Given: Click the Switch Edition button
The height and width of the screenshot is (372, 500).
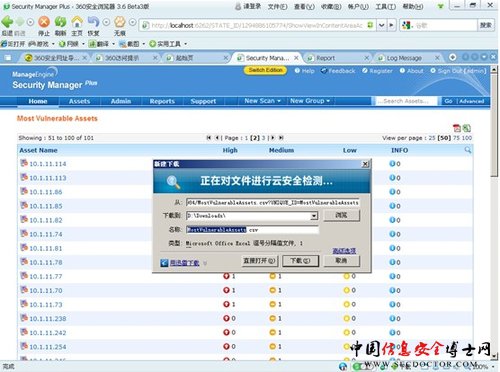Looking at the screenshot, I should [265, 70].
